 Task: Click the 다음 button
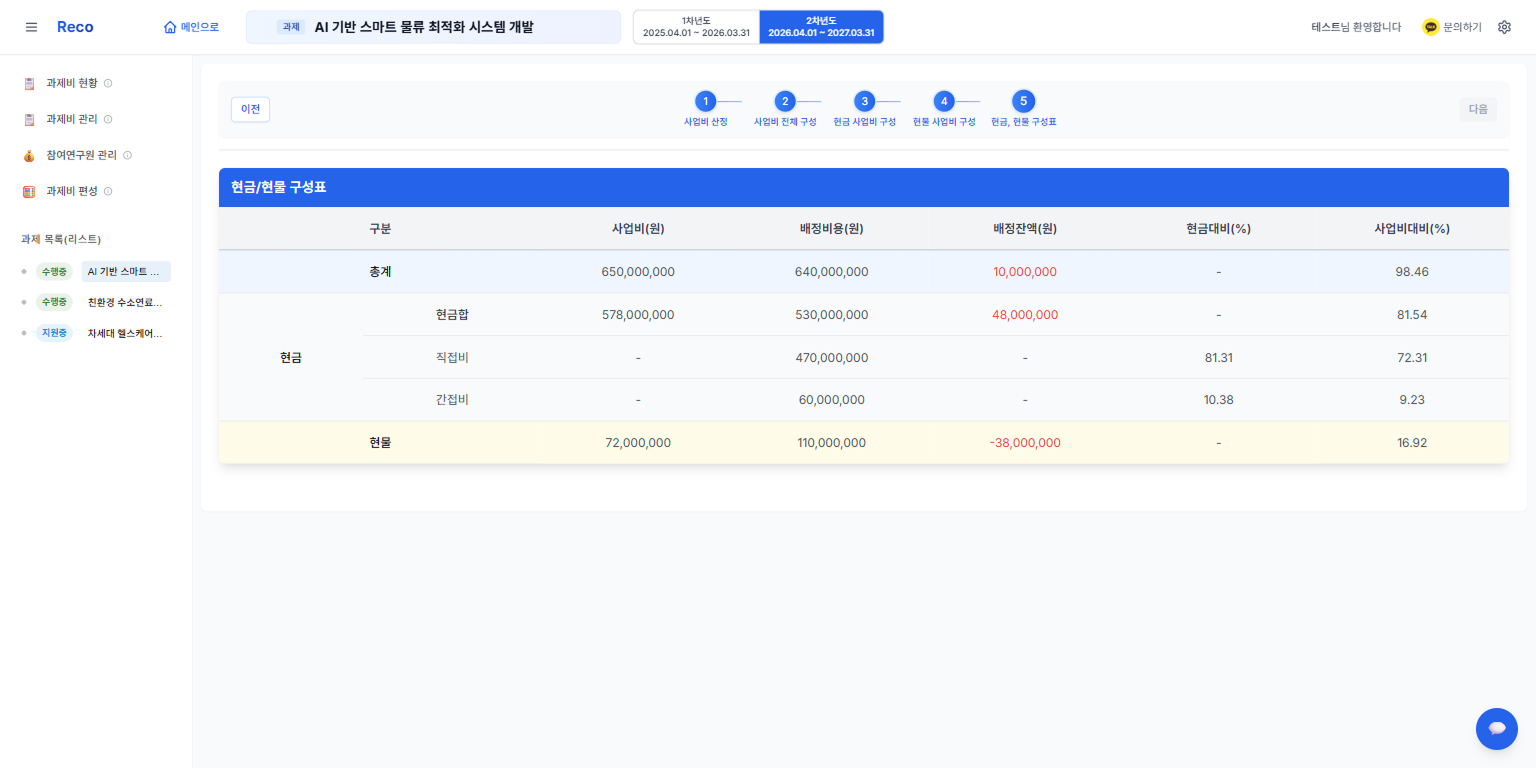pyautogui.click(x=1478, y=109)
